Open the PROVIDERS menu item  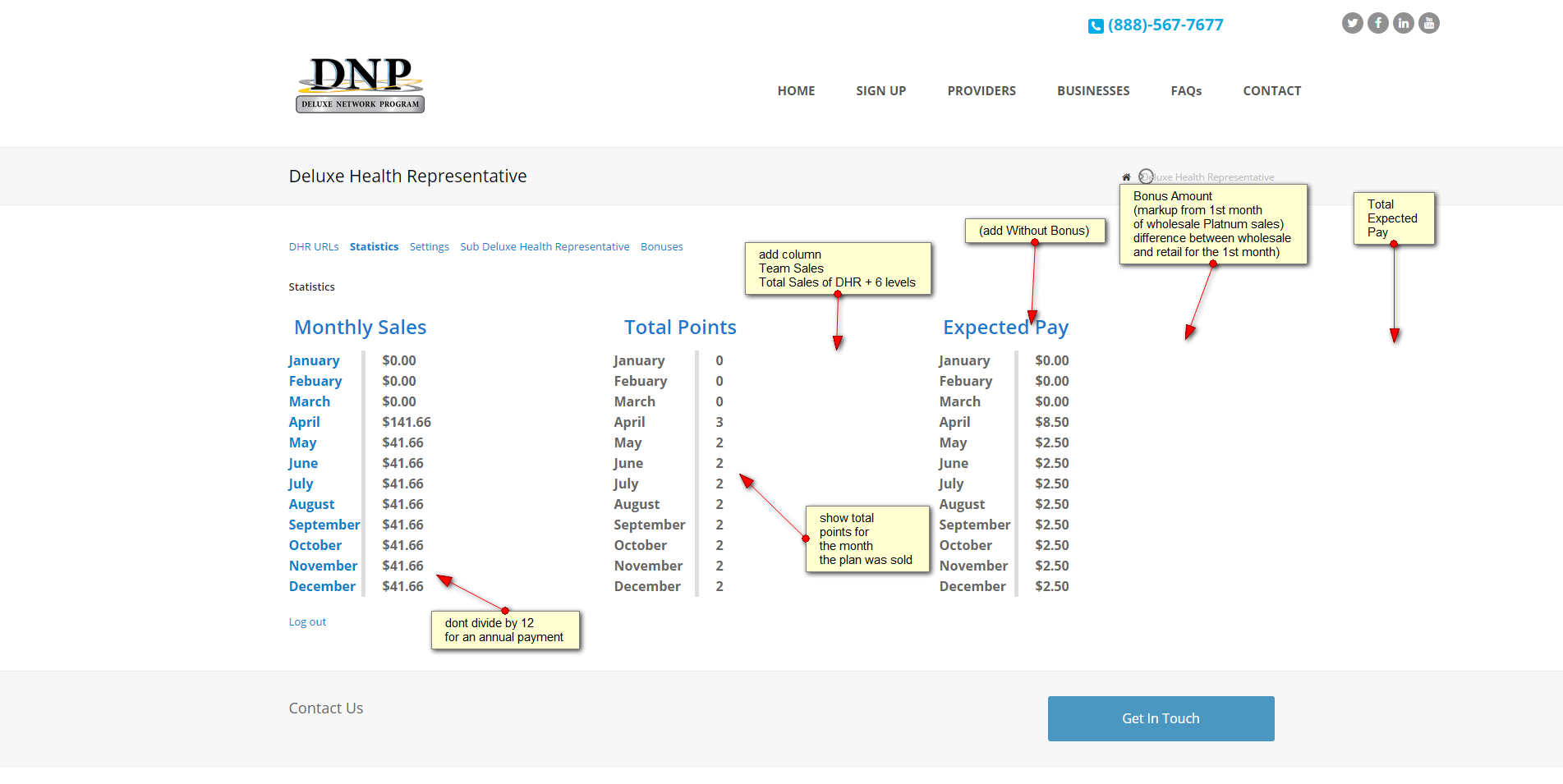pyautogui.click(x=981, y=91)
